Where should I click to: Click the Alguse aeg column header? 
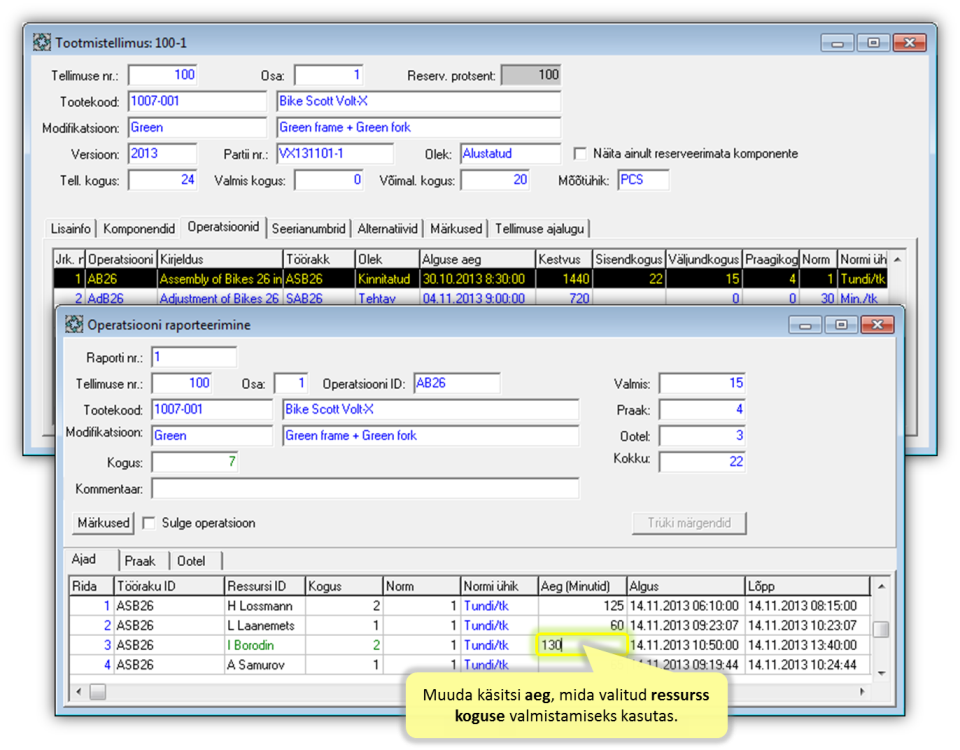[x=477, y=259]
